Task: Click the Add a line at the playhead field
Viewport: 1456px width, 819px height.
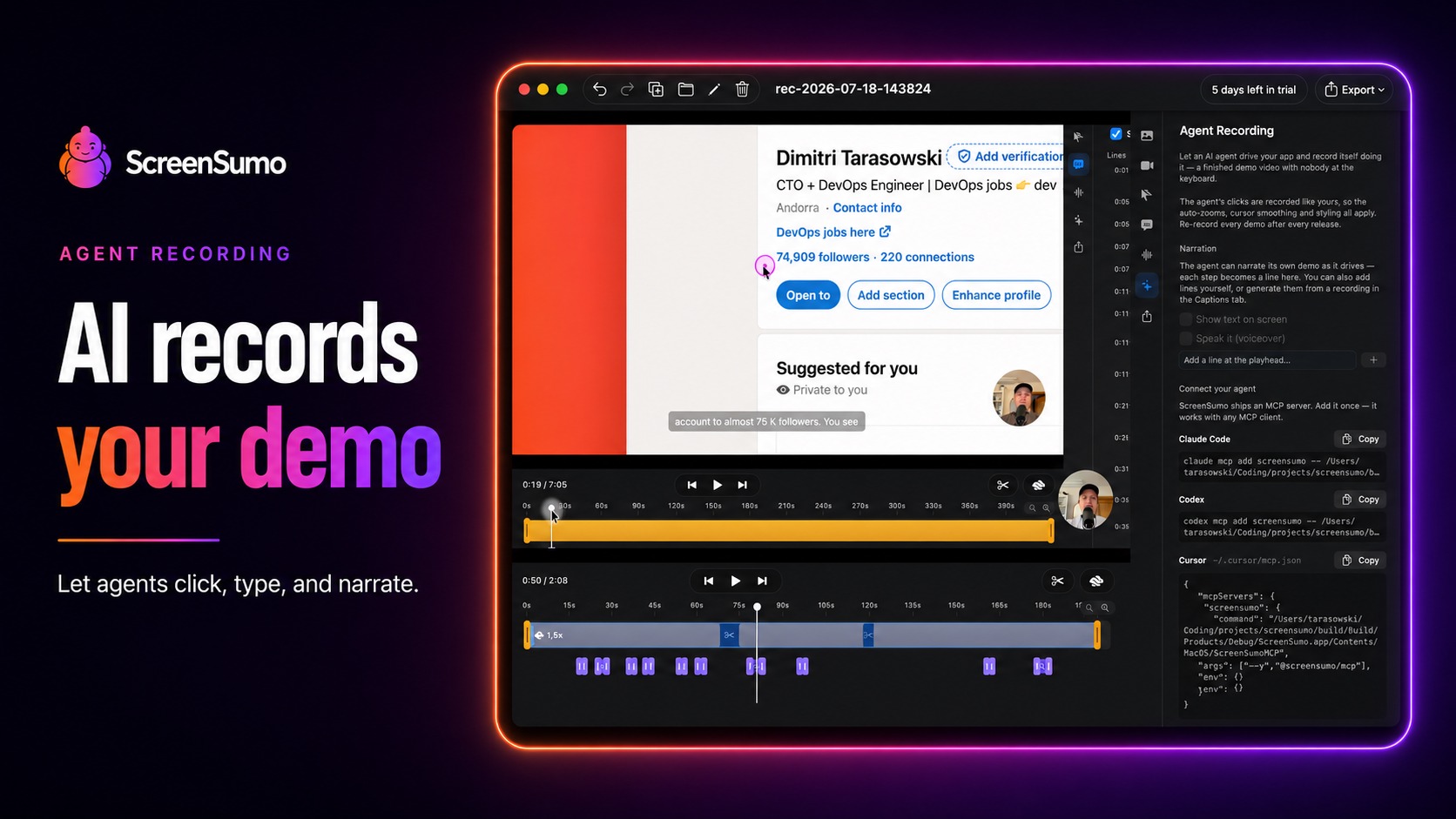Action: (x=1267, y=360)
